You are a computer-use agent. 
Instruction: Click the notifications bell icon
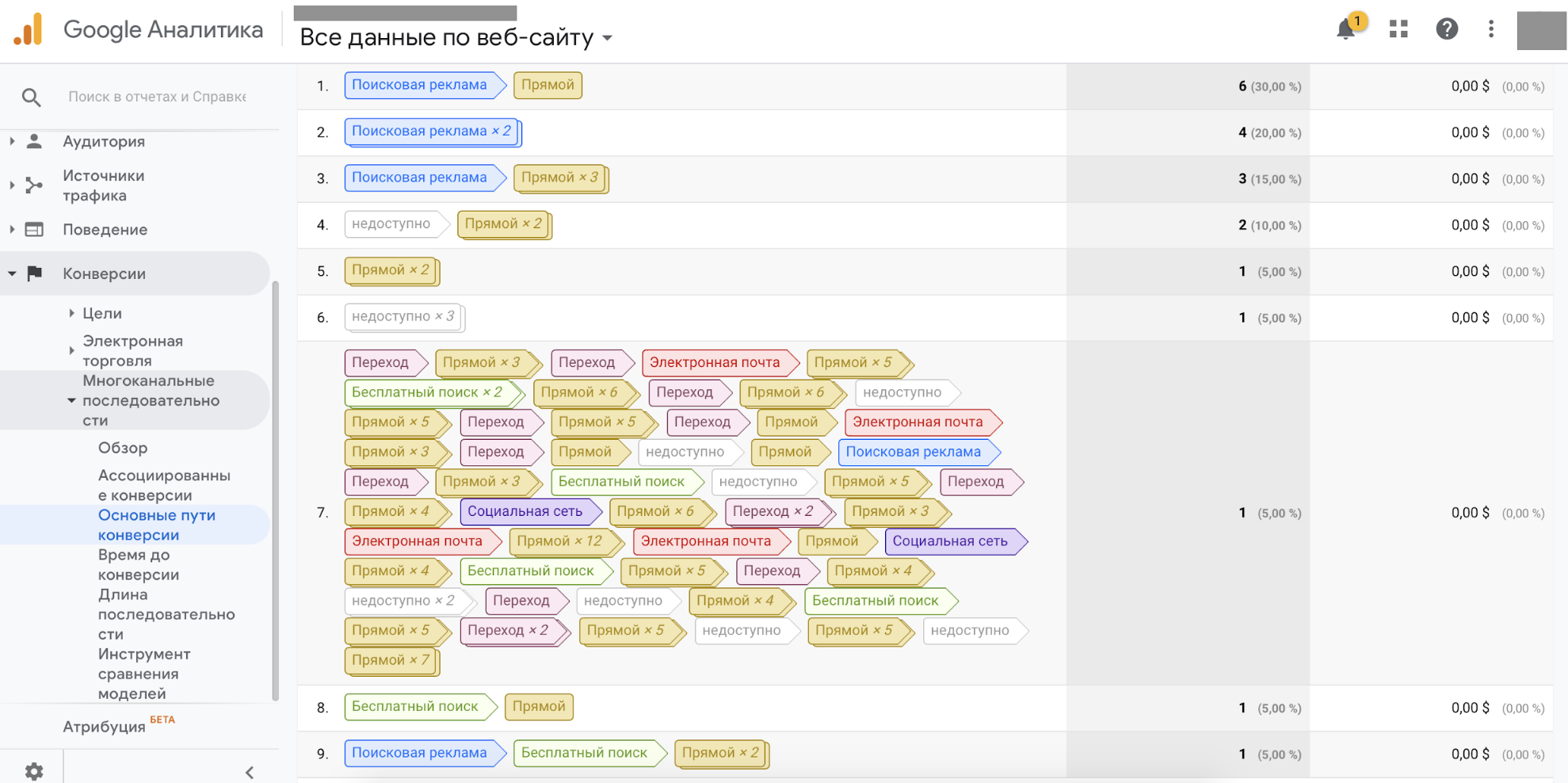point(1345,29)
